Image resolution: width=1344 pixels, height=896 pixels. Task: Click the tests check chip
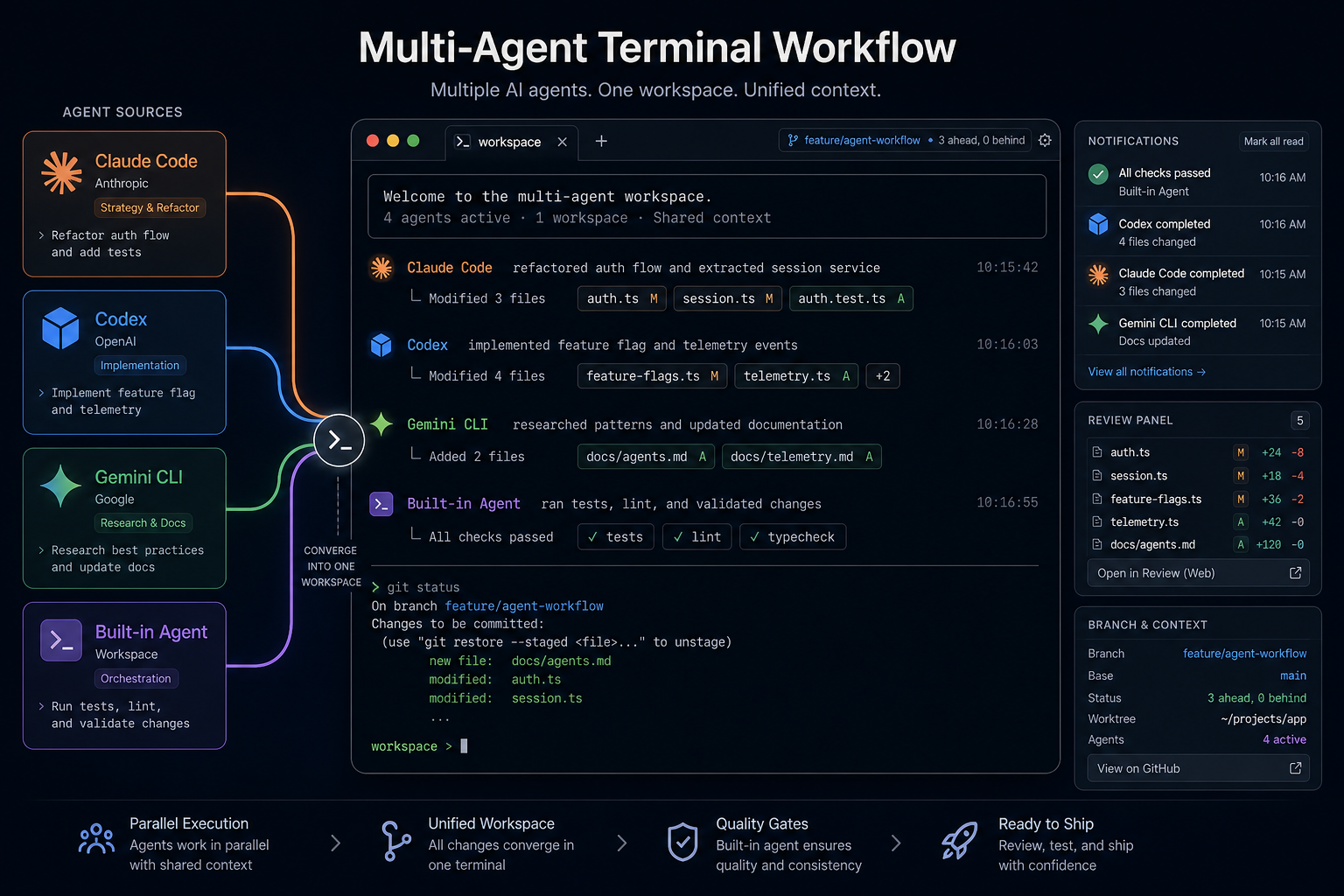pos(615,537)
